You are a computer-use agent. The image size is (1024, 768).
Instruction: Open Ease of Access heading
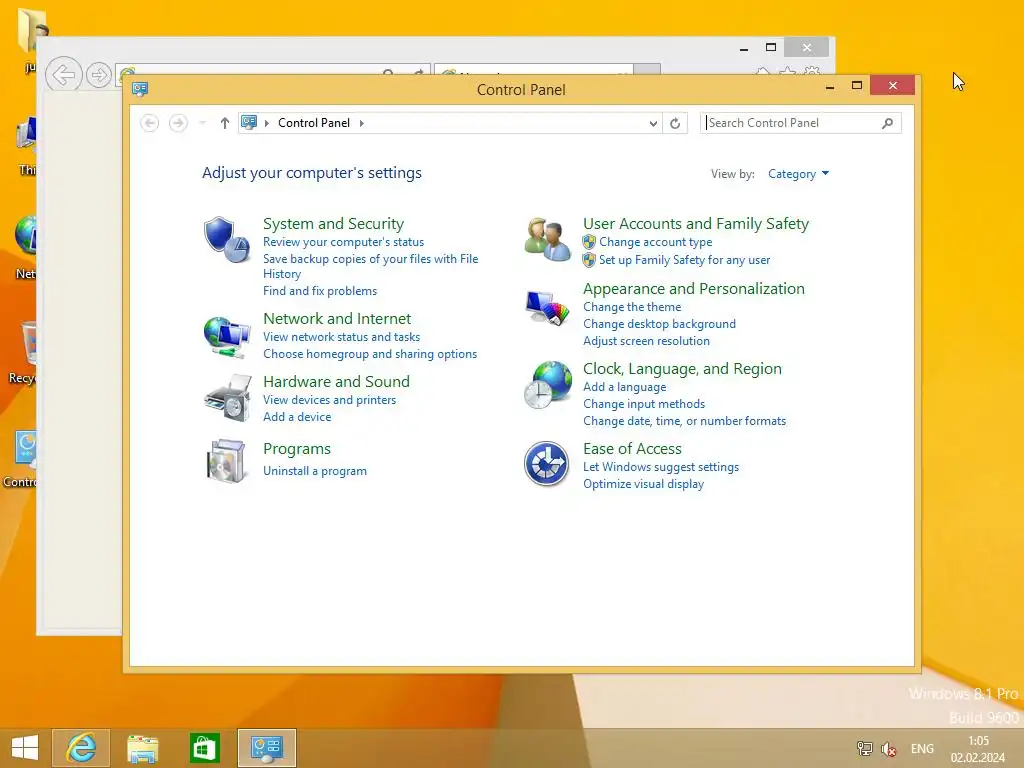point(632,449)
